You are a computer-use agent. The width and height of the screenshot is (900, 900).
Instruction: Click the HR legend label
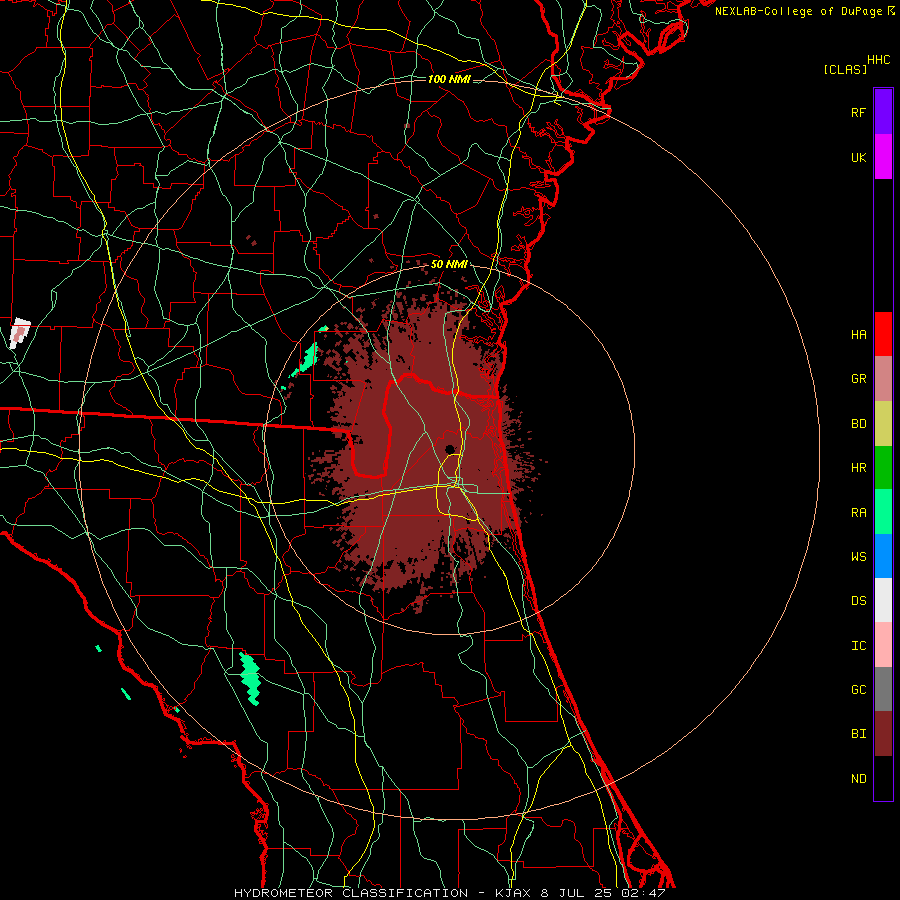(x=858, y=468)
